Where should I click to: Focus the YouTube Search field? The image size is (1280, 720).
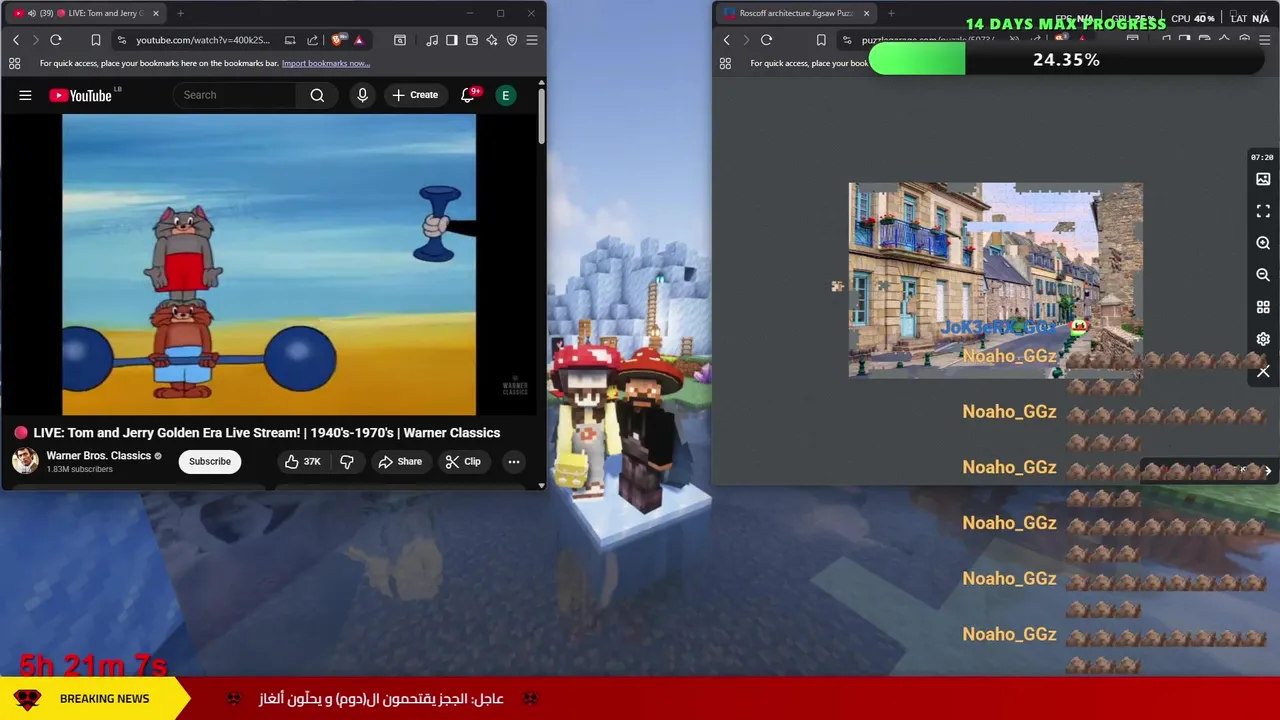235,95
